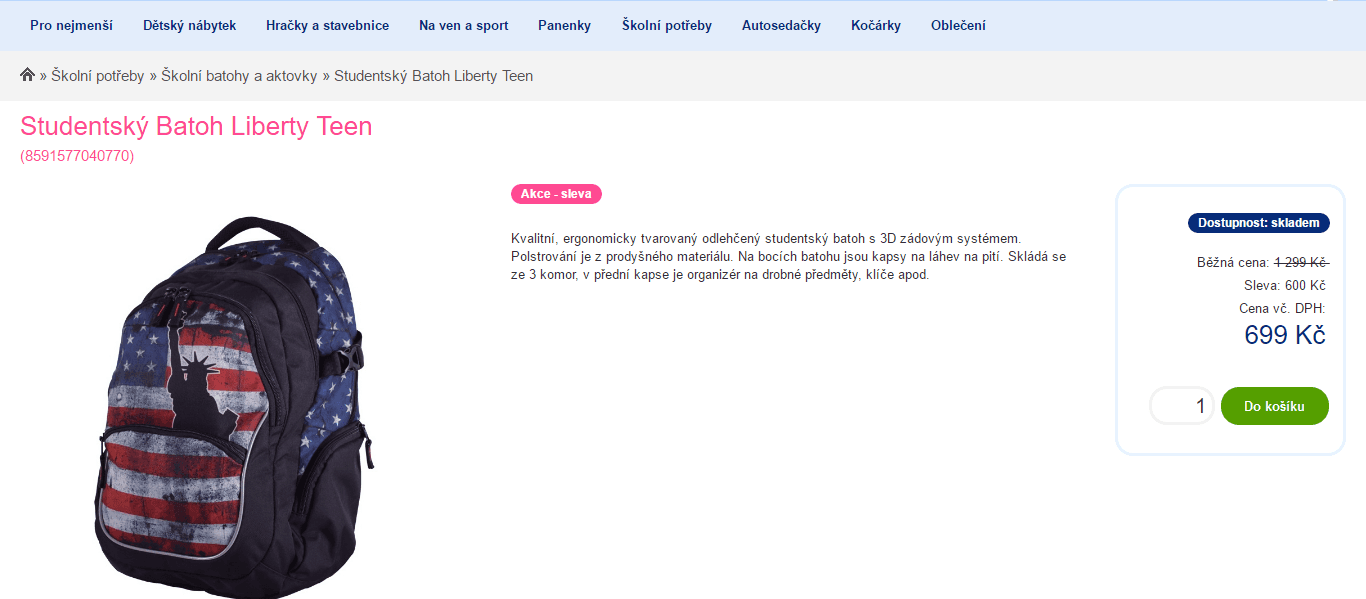
Task: Open the Dětský nábytek category
Action: (189, 25)
